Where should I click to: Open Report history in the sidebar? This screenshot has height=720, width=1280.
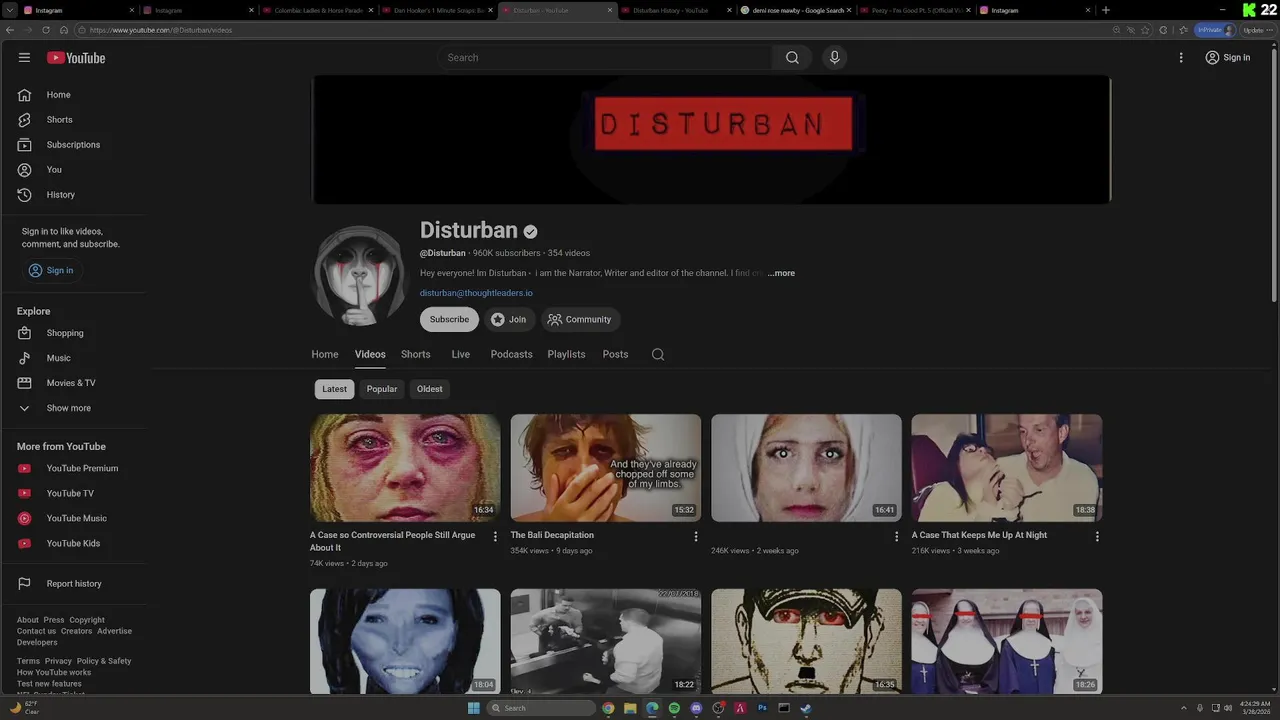(x=75, y=584)
